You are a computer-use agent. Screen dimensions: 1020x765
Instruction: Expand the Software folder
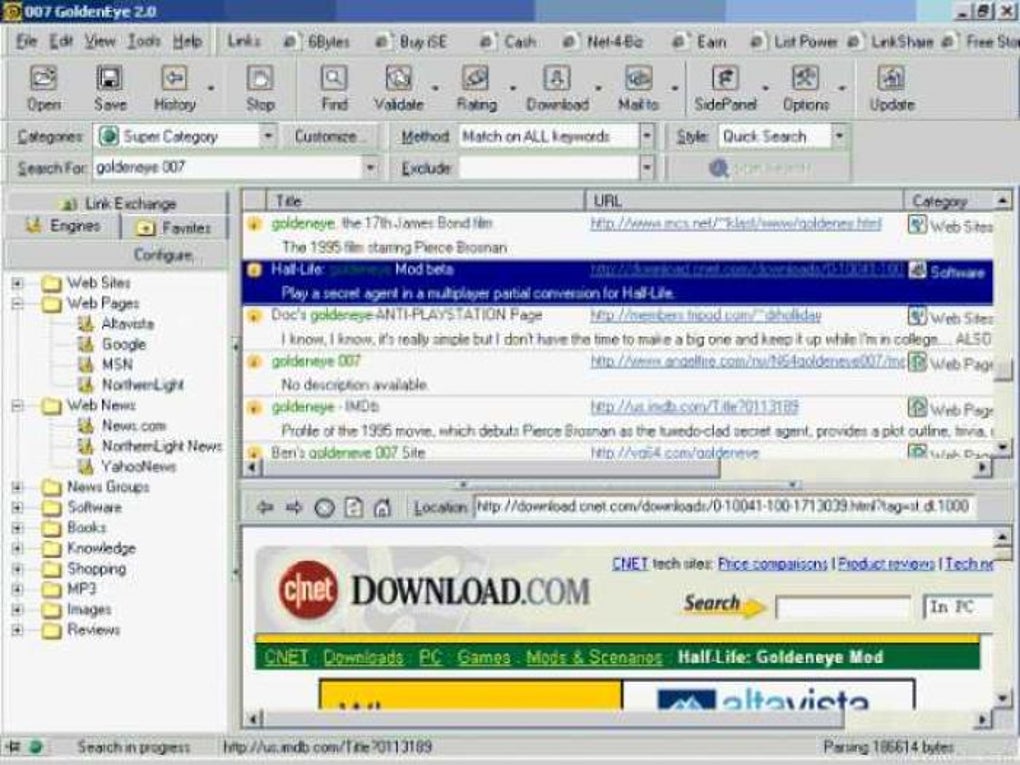point(18,507)
